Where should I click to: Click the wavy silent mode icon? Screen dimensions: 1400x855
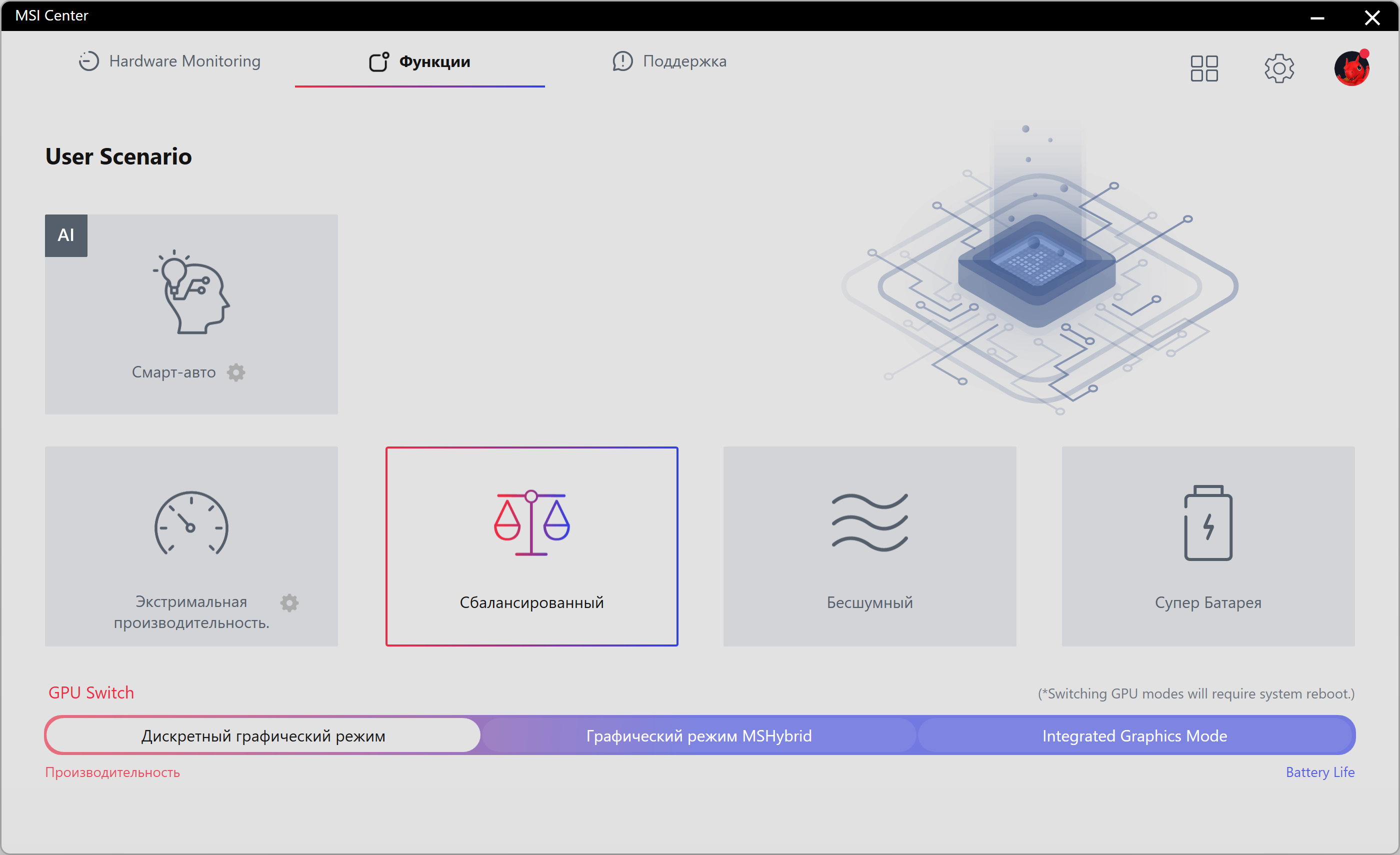pyautogui.click(x=869, y=522)
